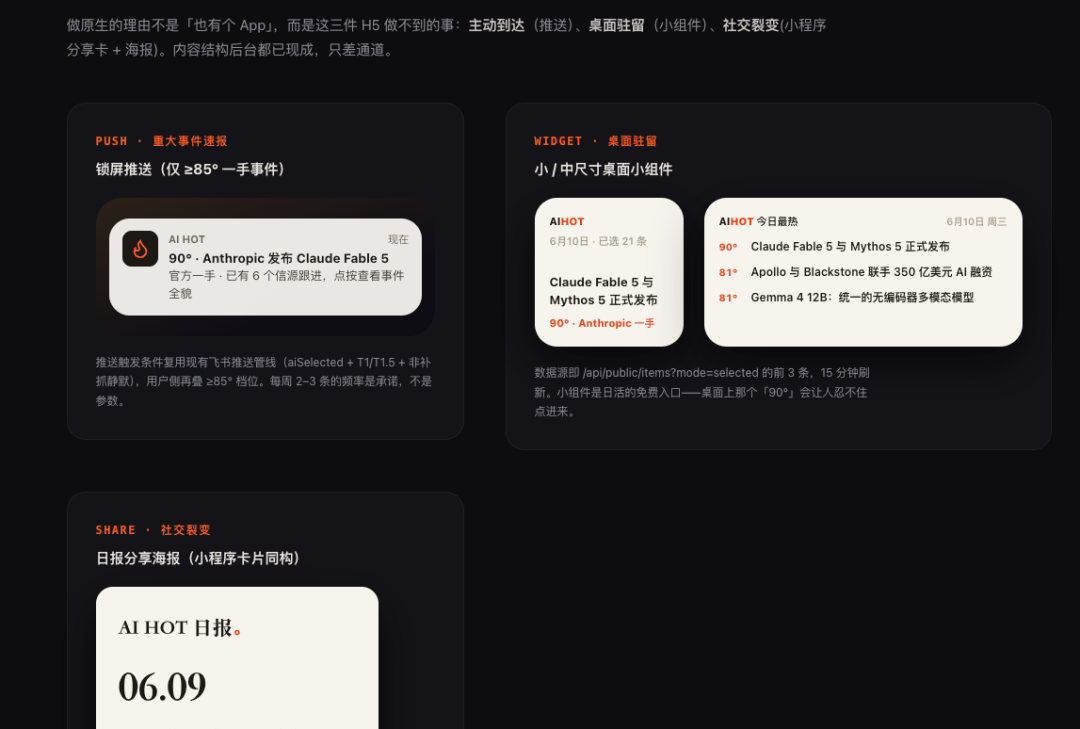Click the paragraph starting "推送触发条件复用现有飞书推送管线"

264,381
